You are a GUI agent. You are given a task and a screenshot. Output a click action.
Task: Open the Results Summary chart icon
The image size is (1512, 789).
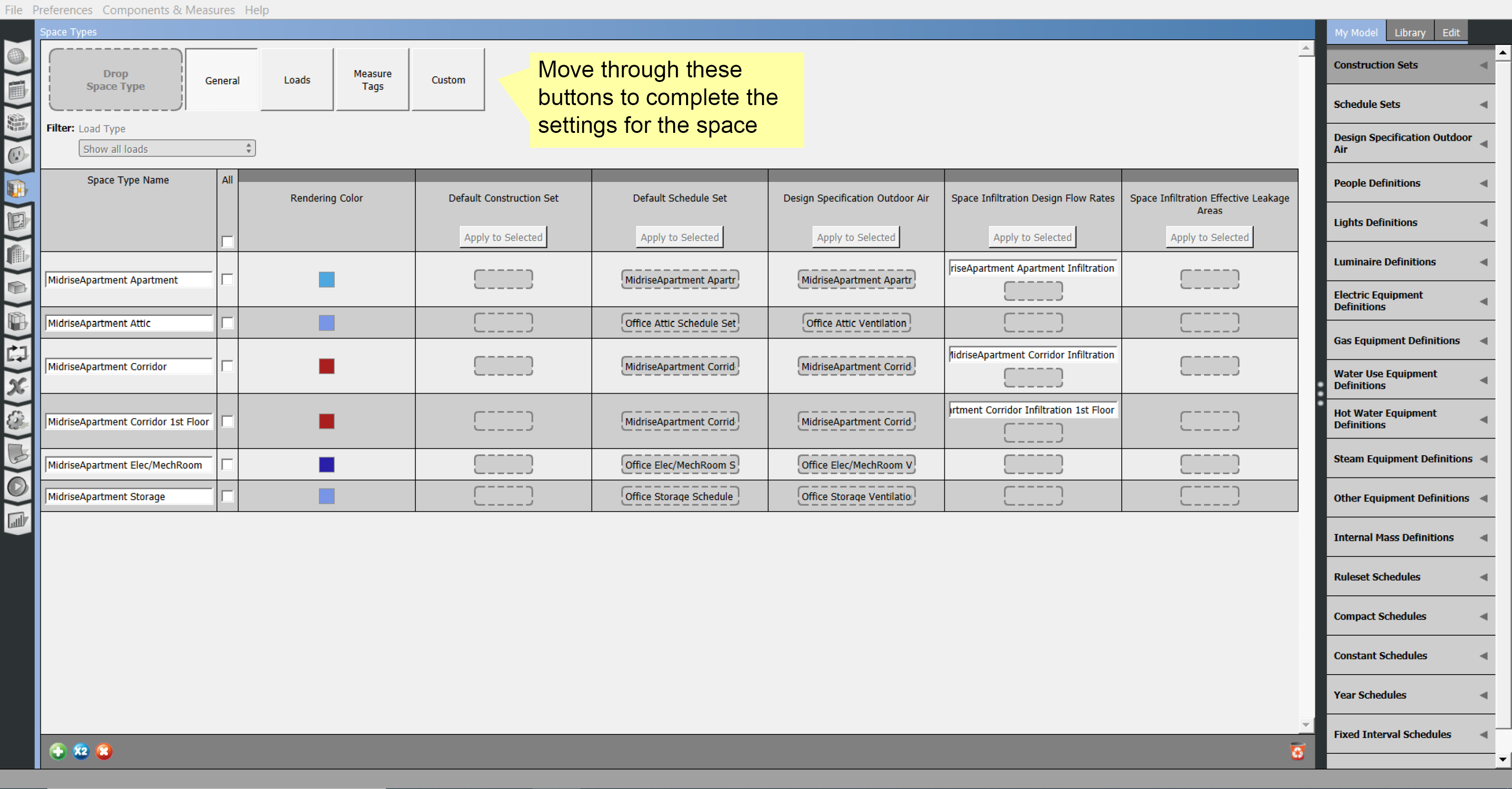click(x=17, y=519)
